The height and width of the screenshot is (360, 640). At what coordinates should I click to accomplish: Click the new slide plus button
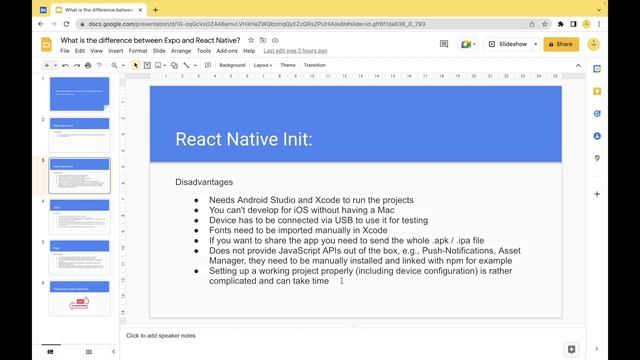[47, 65]
